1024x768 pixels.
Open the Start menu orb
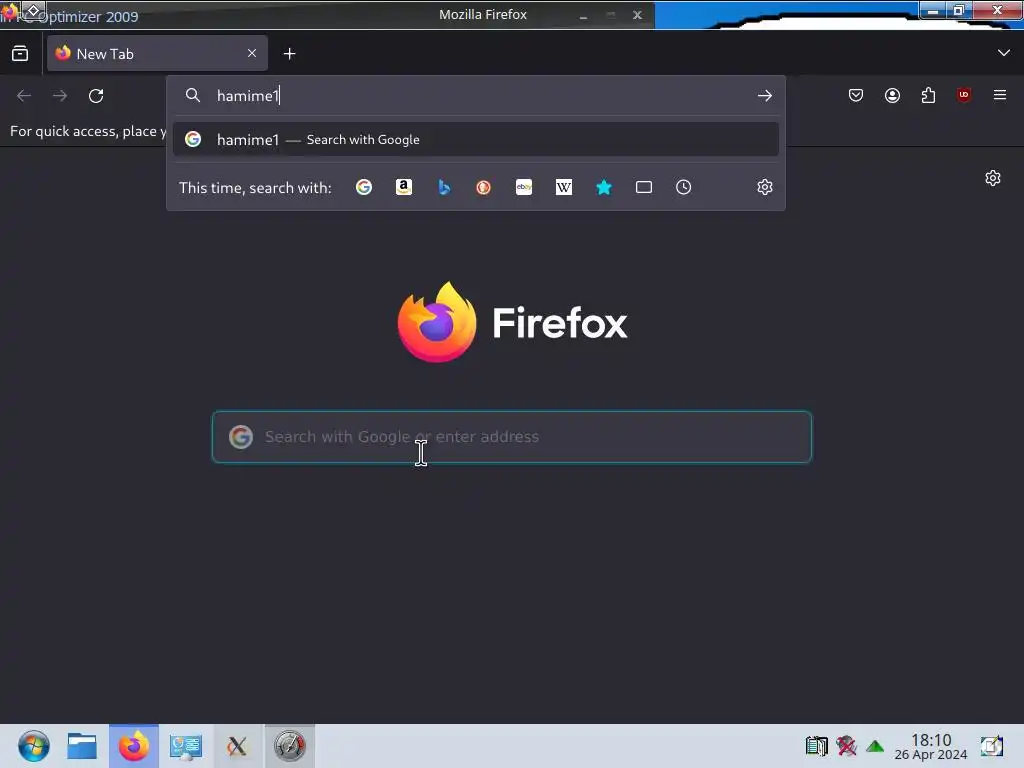click(x=33, y=746)
